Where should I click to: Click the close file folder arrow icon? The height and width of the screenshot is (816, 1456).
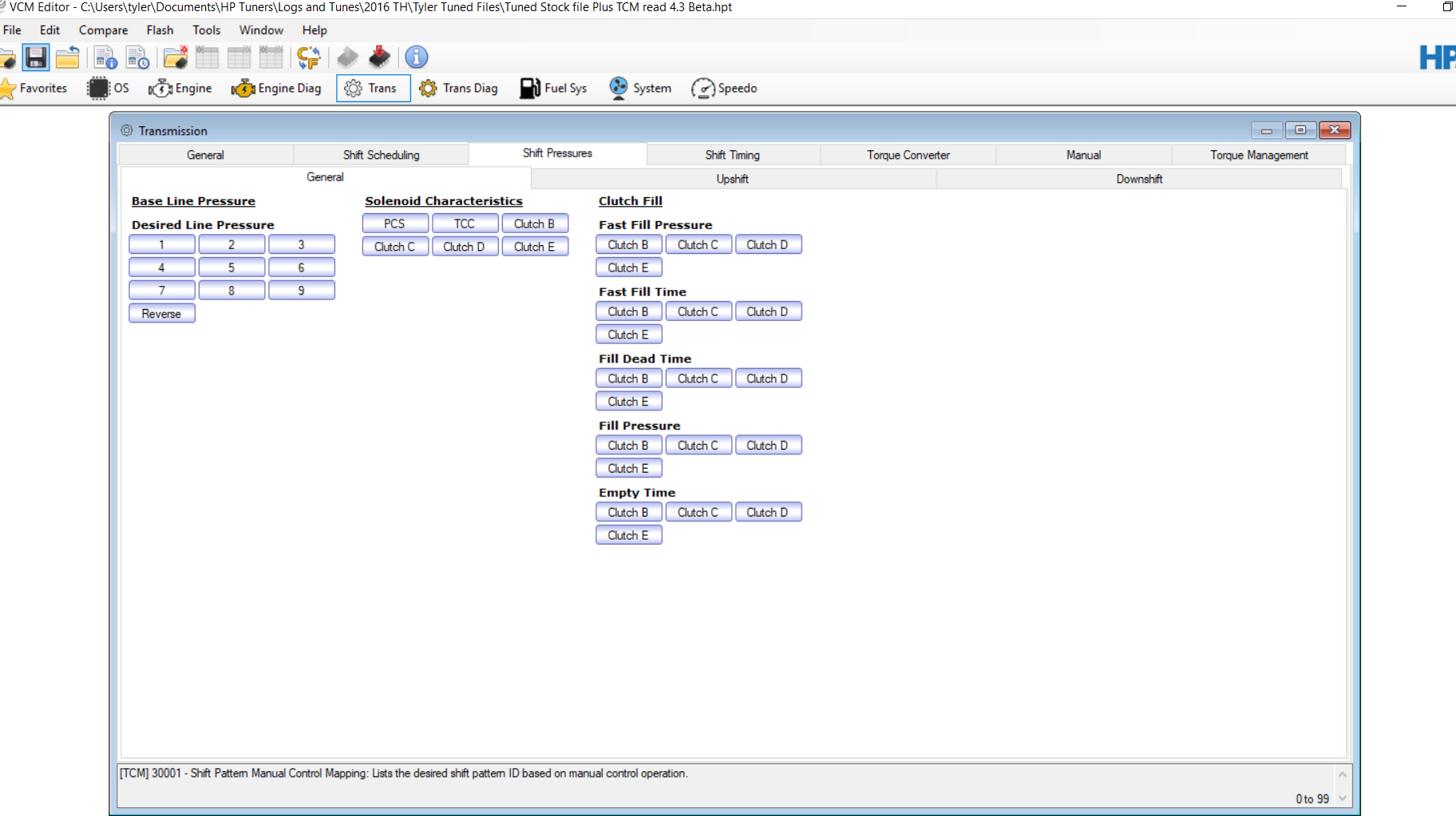pos(68,57)
